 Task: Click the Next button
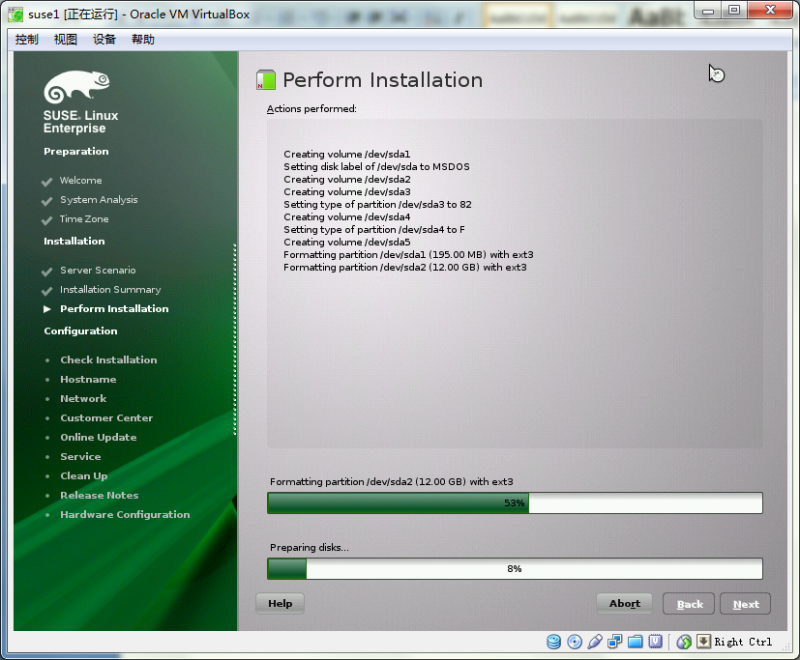tap(745, 603)
